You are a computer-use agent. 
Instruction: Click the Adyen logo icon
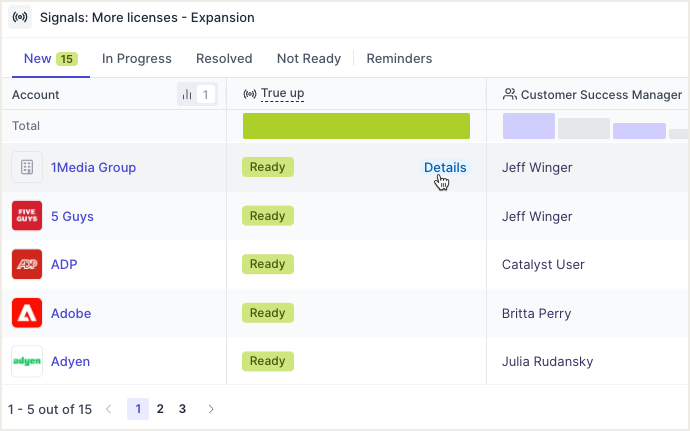pos(27,361)
